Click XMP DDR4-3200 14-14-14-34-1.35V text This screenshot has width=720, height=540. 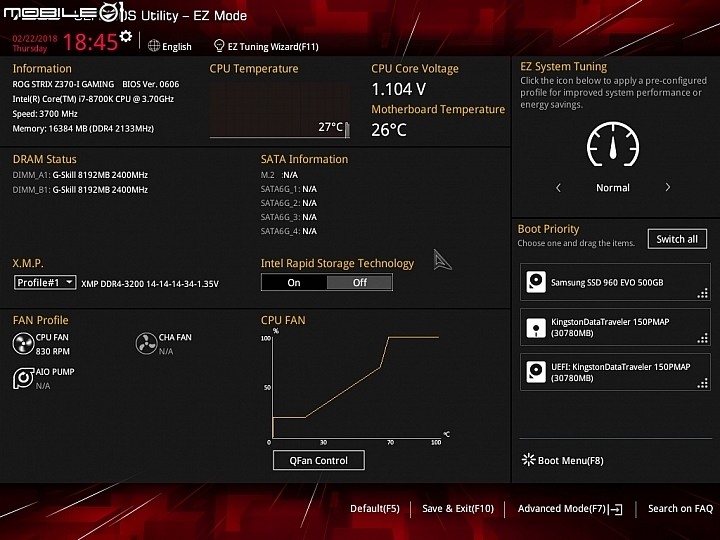point(150,284)
